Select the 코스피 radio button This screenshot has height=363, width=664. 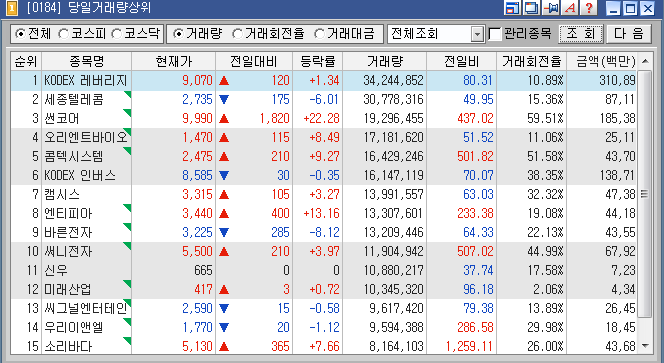(x=63, y=34)
